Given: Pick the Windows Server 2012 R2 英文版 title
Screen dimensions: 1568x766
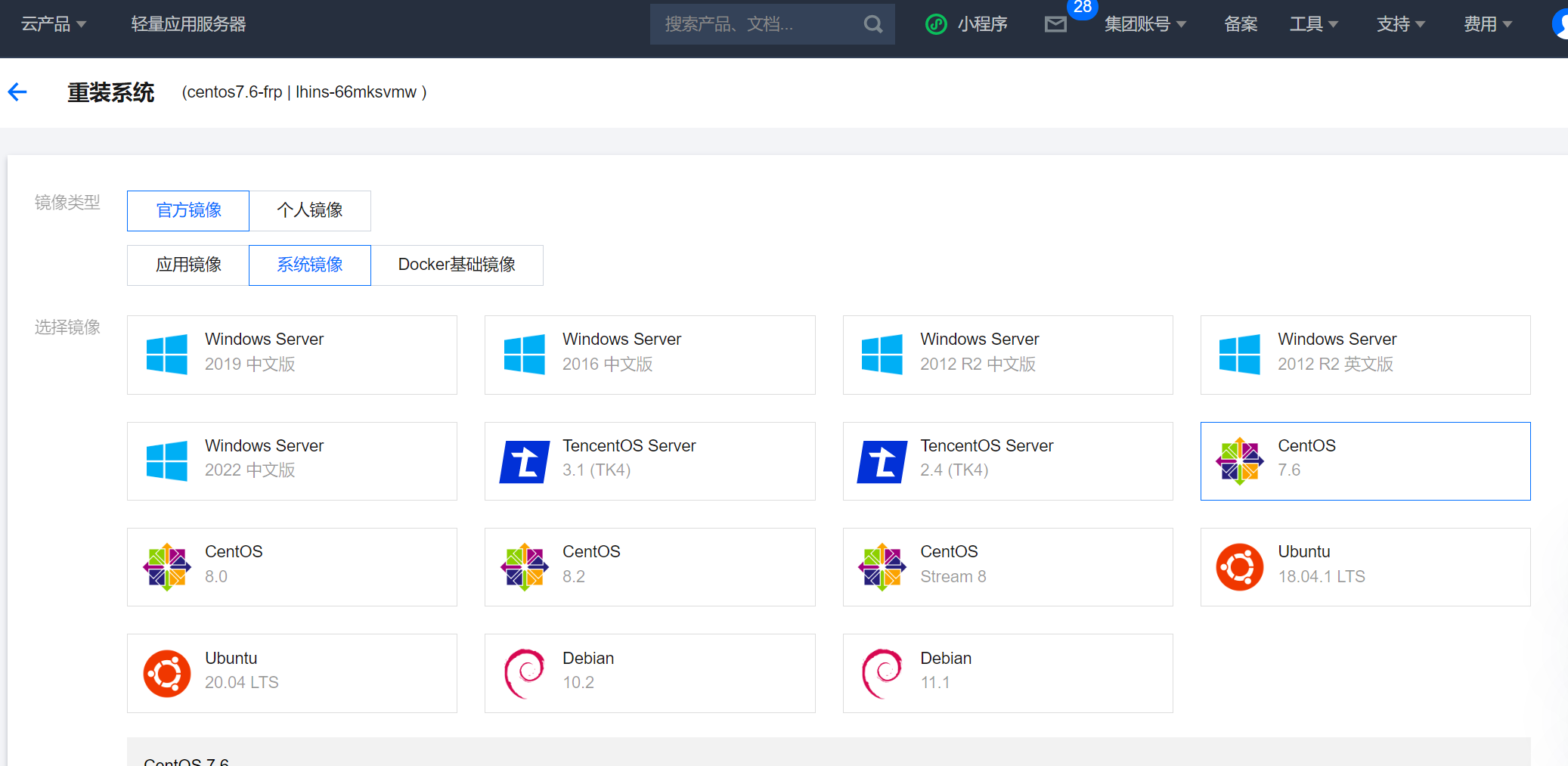Looking at the screenshot, I should pos(1337,339).
